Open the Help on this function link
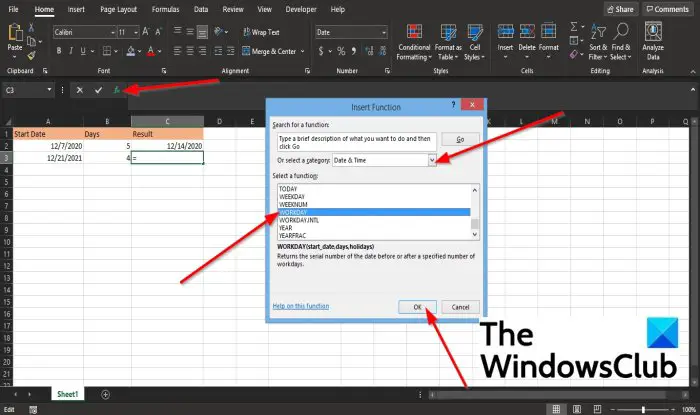Viewport: 700px width, 415px height. (300, 306)
